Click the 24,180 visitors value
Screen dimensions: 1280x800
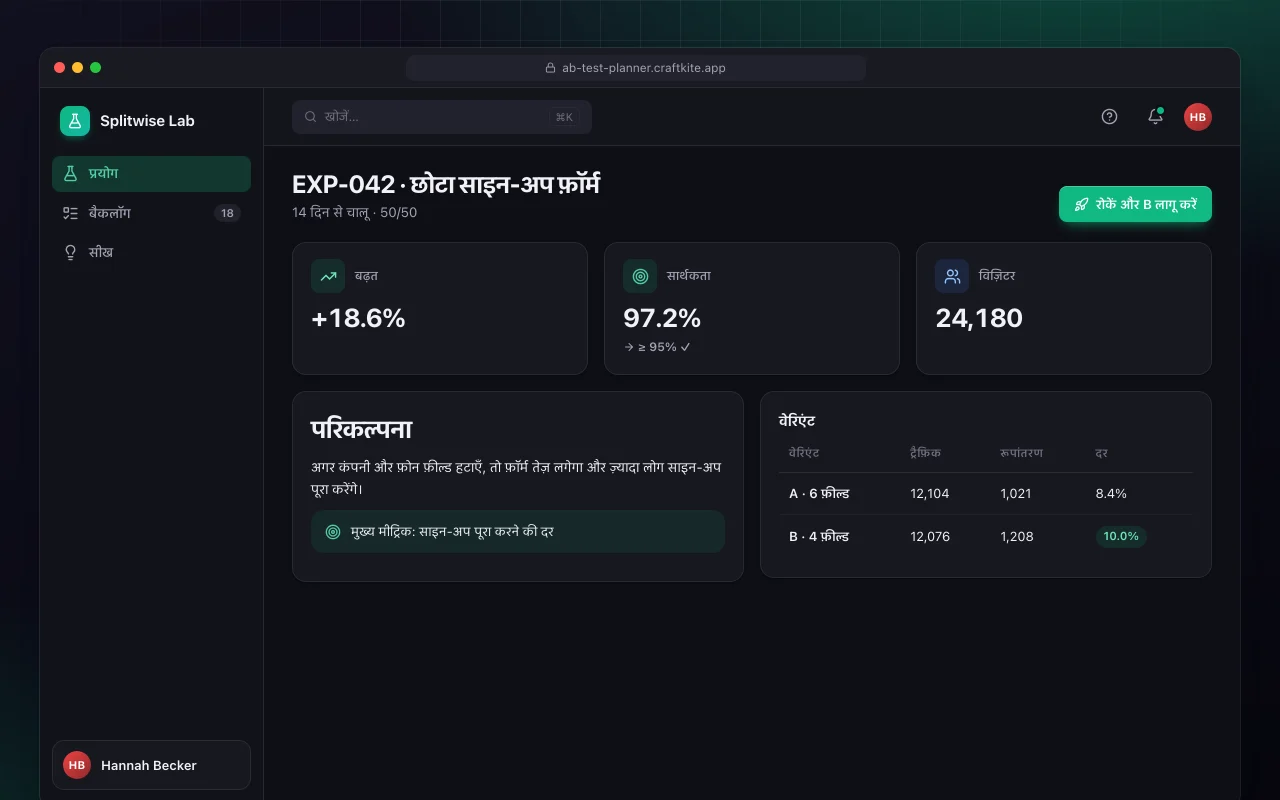(979, 319)
